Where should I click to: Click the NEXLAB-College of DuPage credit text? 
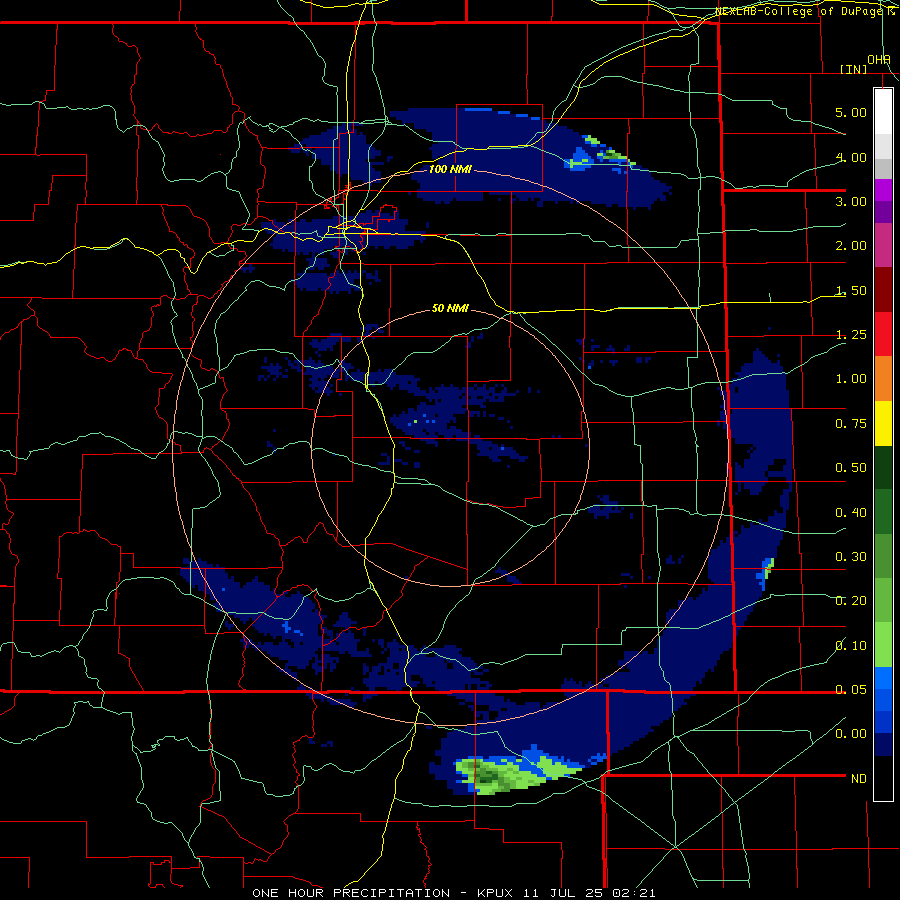tap(806, 11)
